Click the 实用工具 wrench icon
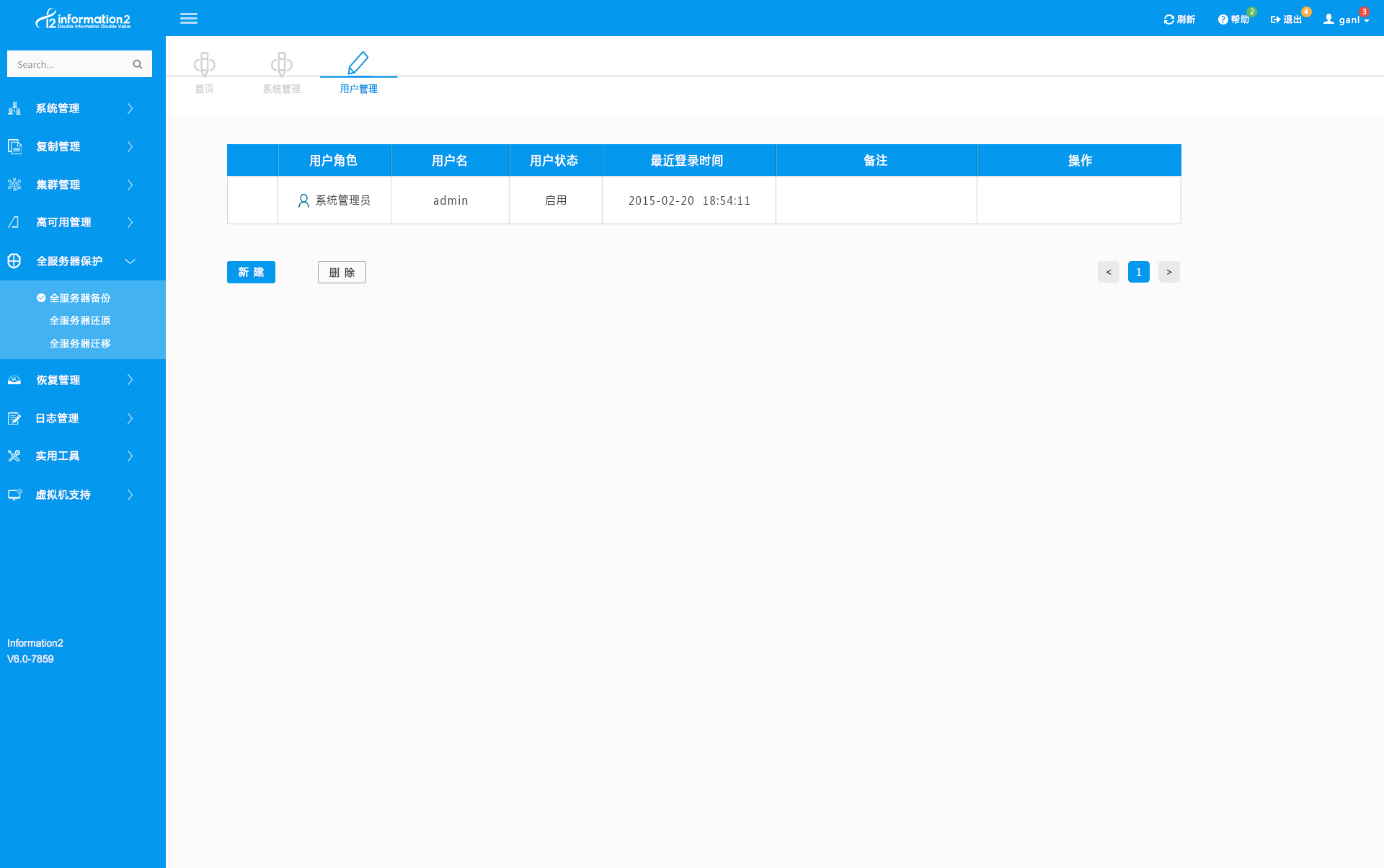Screen dimensions: 1384x868 (x=14, y=456)
